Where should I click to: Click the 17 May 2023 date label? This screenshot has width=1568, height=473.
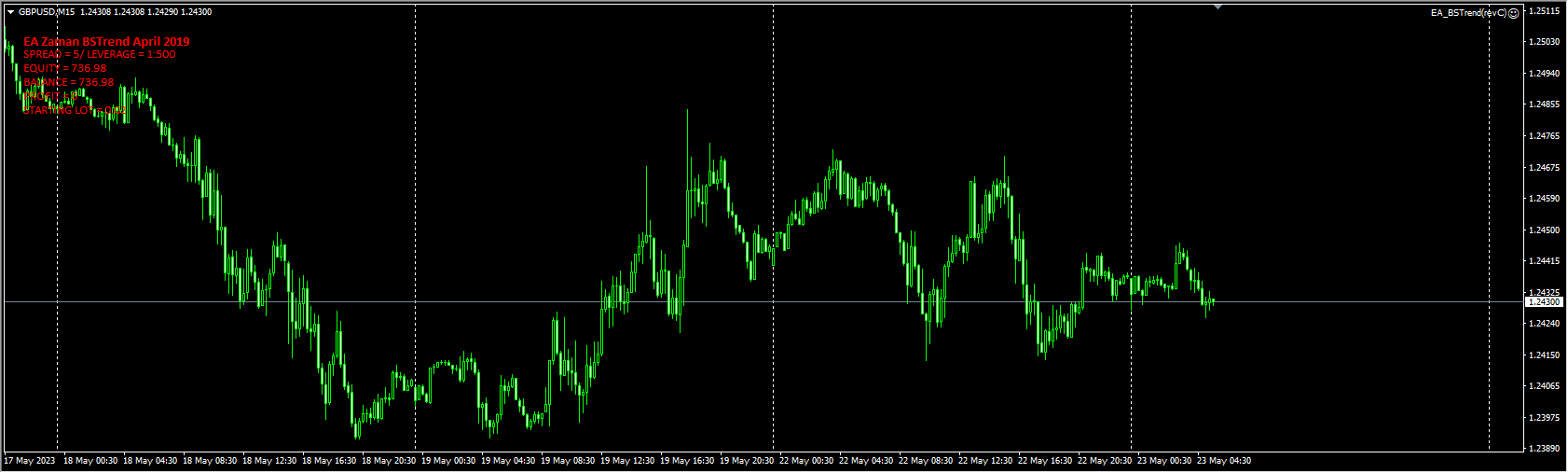[30, 461]
